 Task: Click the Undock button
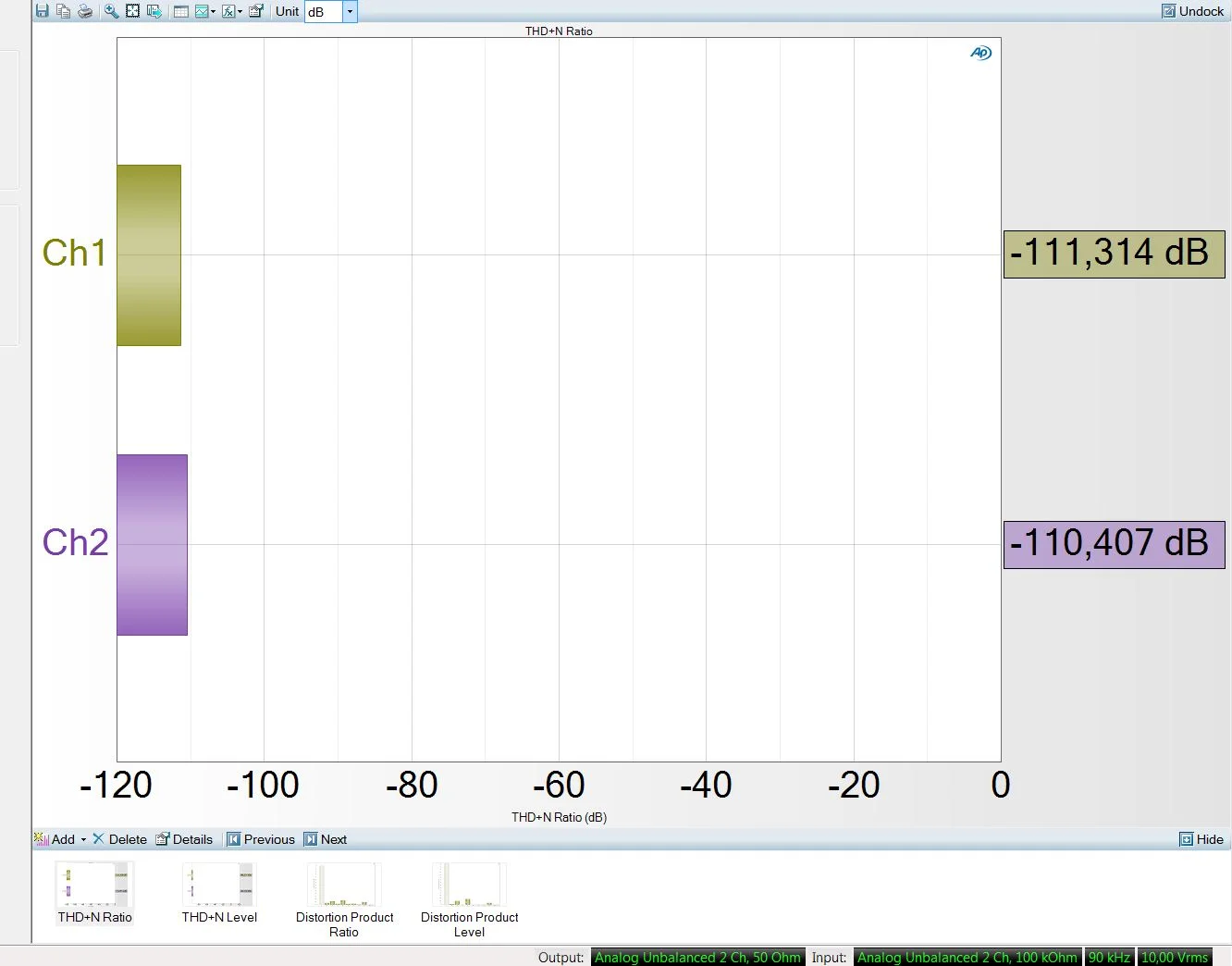[1192, 11]
